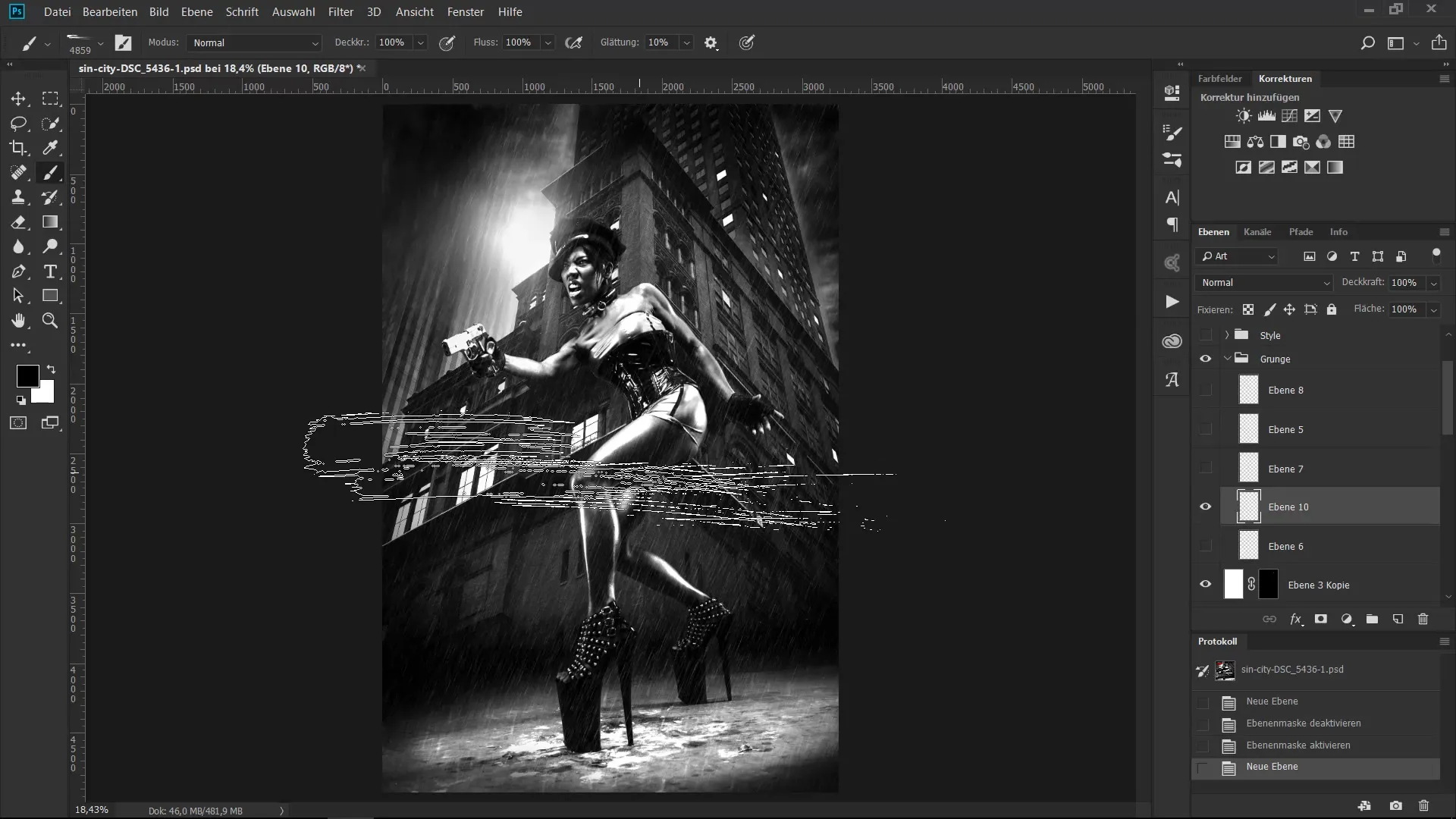Collapse the Grunge layer group

pyautogui.click(x=1227, y=359)
